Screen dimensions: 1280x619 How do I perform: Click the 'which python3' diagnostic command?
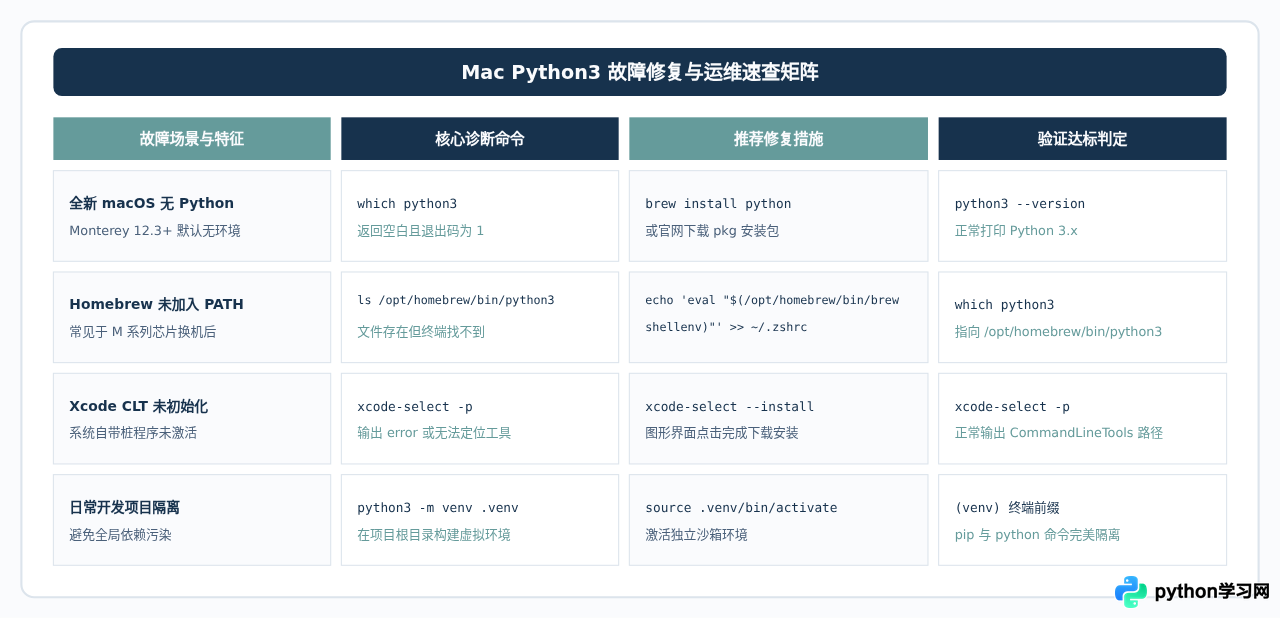[x=407, y=204]
